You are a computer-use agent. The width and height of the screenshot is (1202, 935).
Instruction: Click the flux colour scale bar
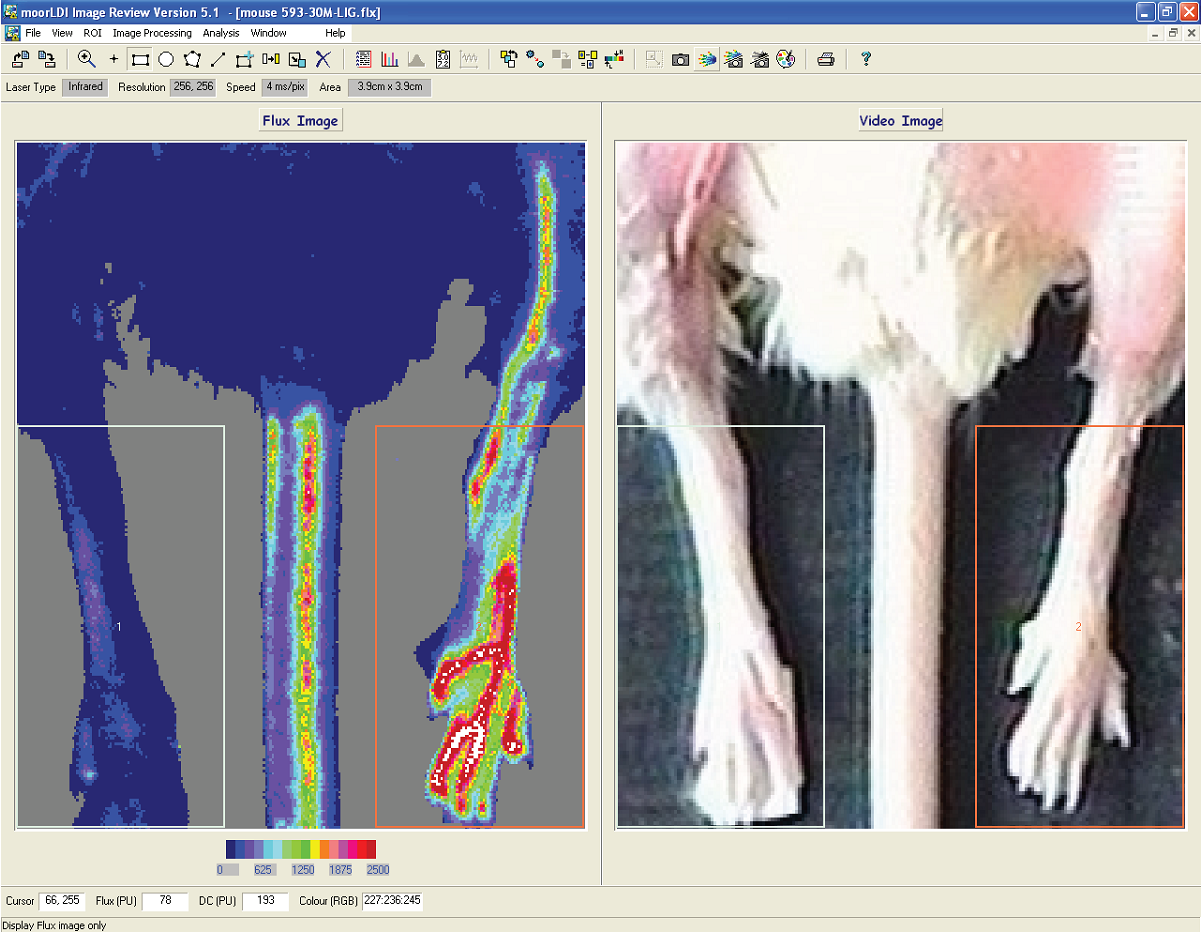[x=301, y=849]
